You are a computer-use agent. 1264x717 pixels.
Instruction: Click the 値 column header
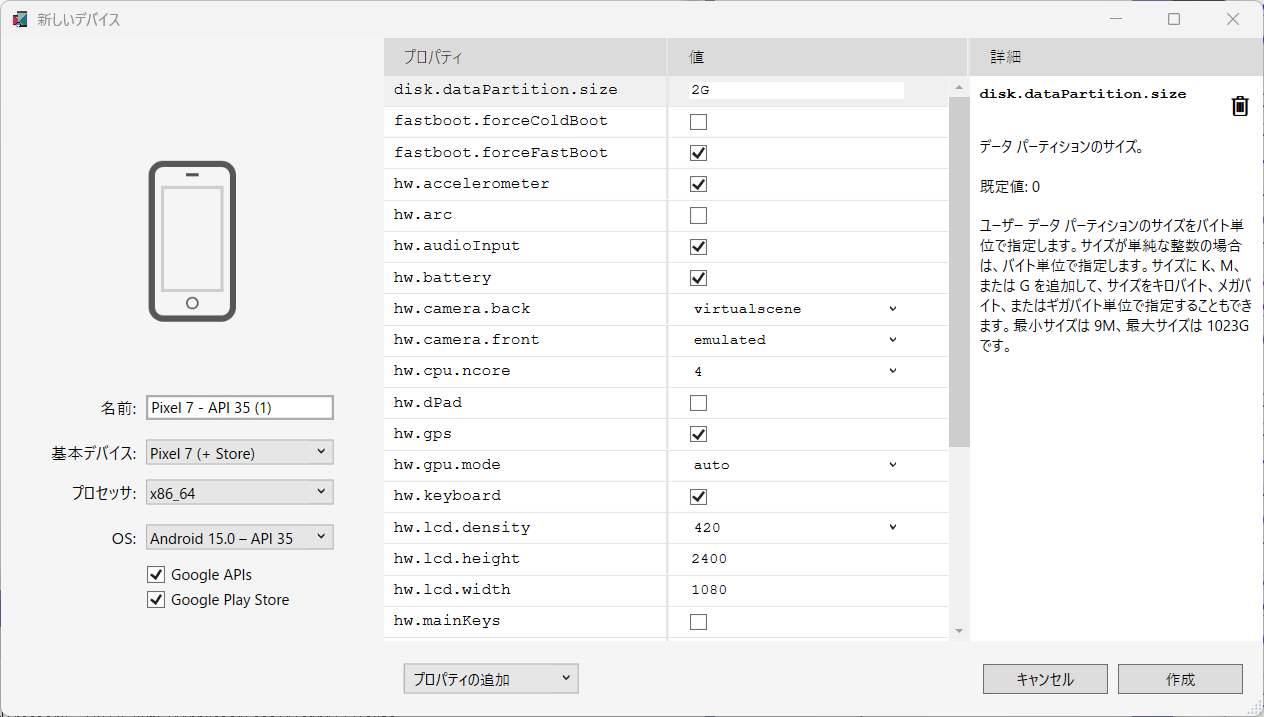816,57
